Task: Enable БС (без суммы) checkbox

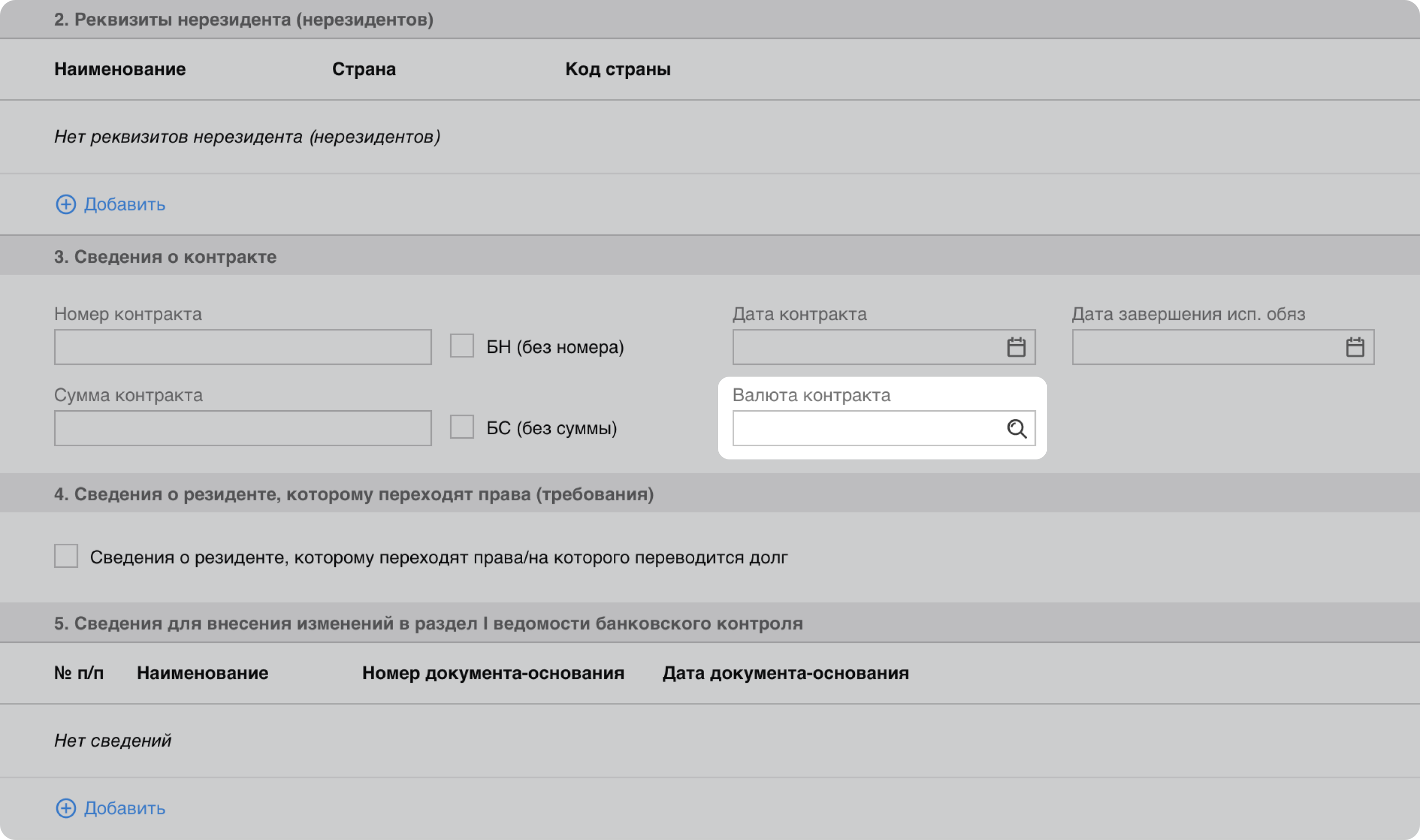Action: 462,427
